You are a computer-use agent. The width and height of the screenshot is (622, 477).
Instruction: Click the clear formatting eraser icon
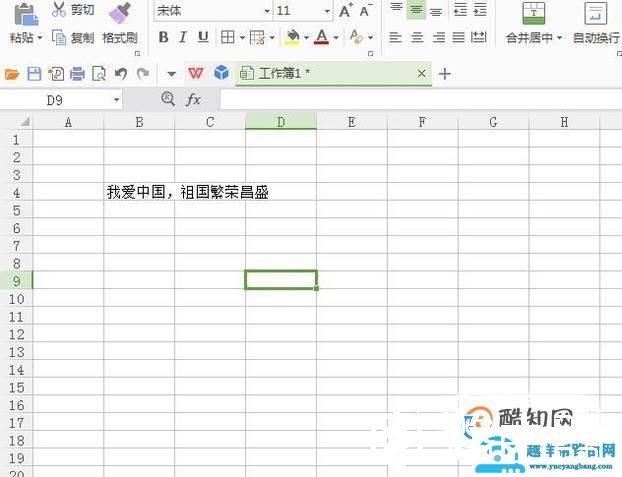356,37
